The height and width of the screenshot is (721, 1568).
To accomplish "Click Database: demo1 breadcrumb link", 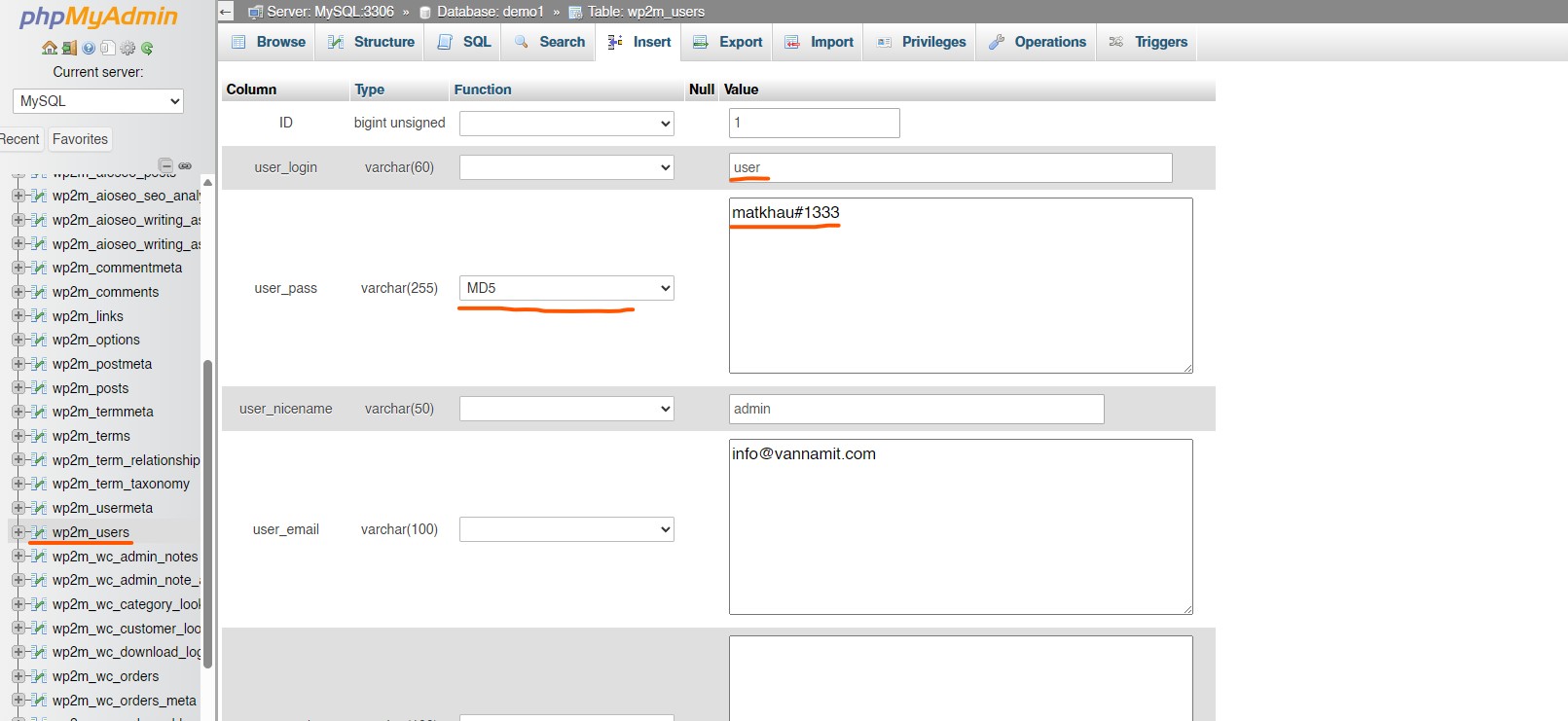I will [490, 12].
